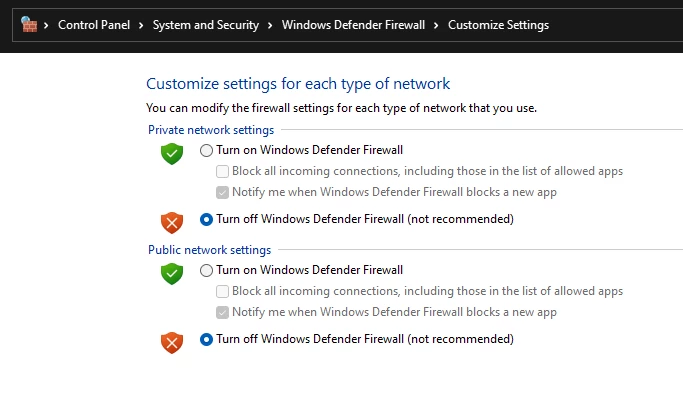
Task: Click red shield under Private network settings
Action: (172, 221)
